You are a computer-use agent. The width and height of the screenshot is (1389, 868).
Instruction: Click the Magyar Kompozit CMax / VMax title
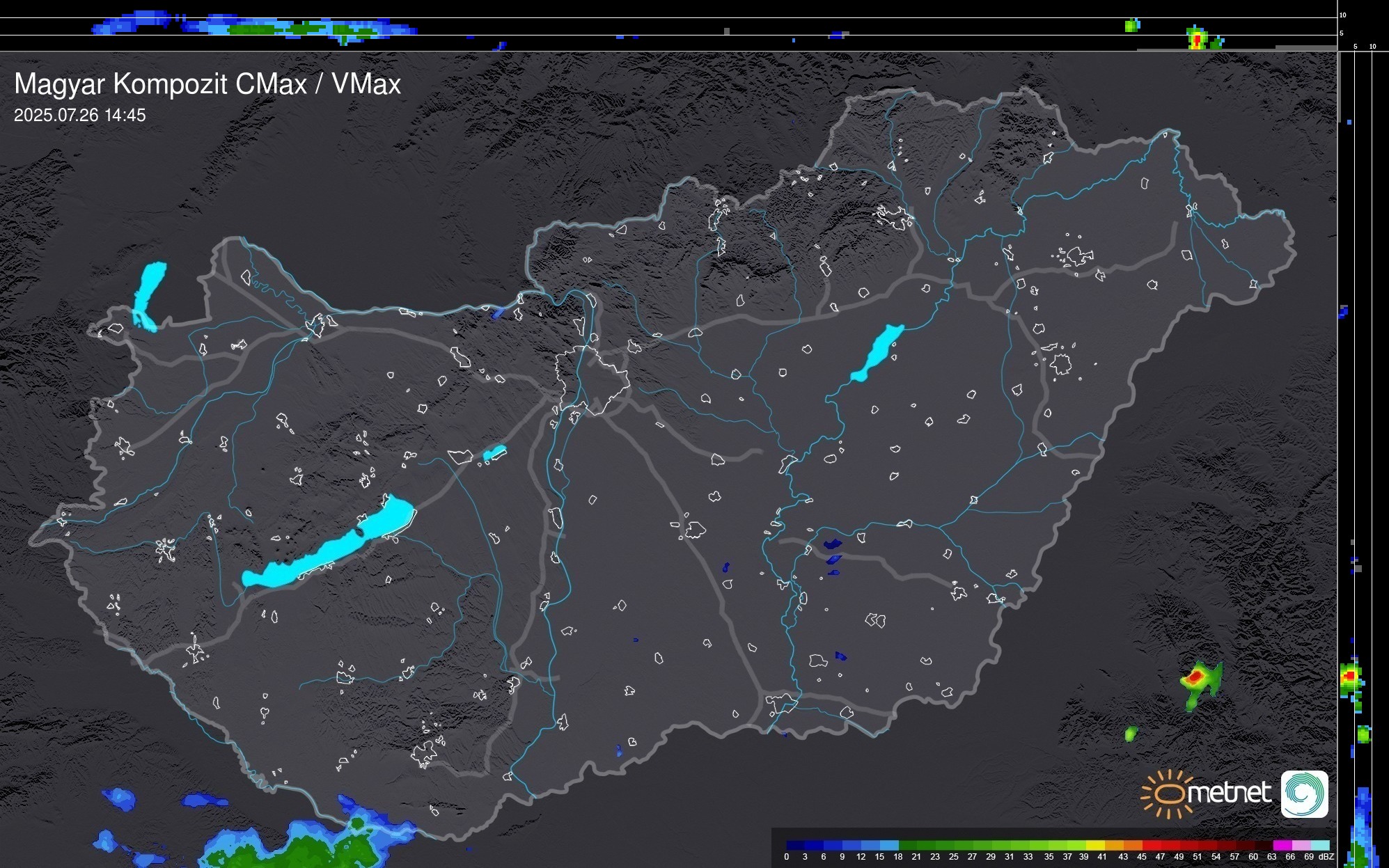[x=207, y=84]
